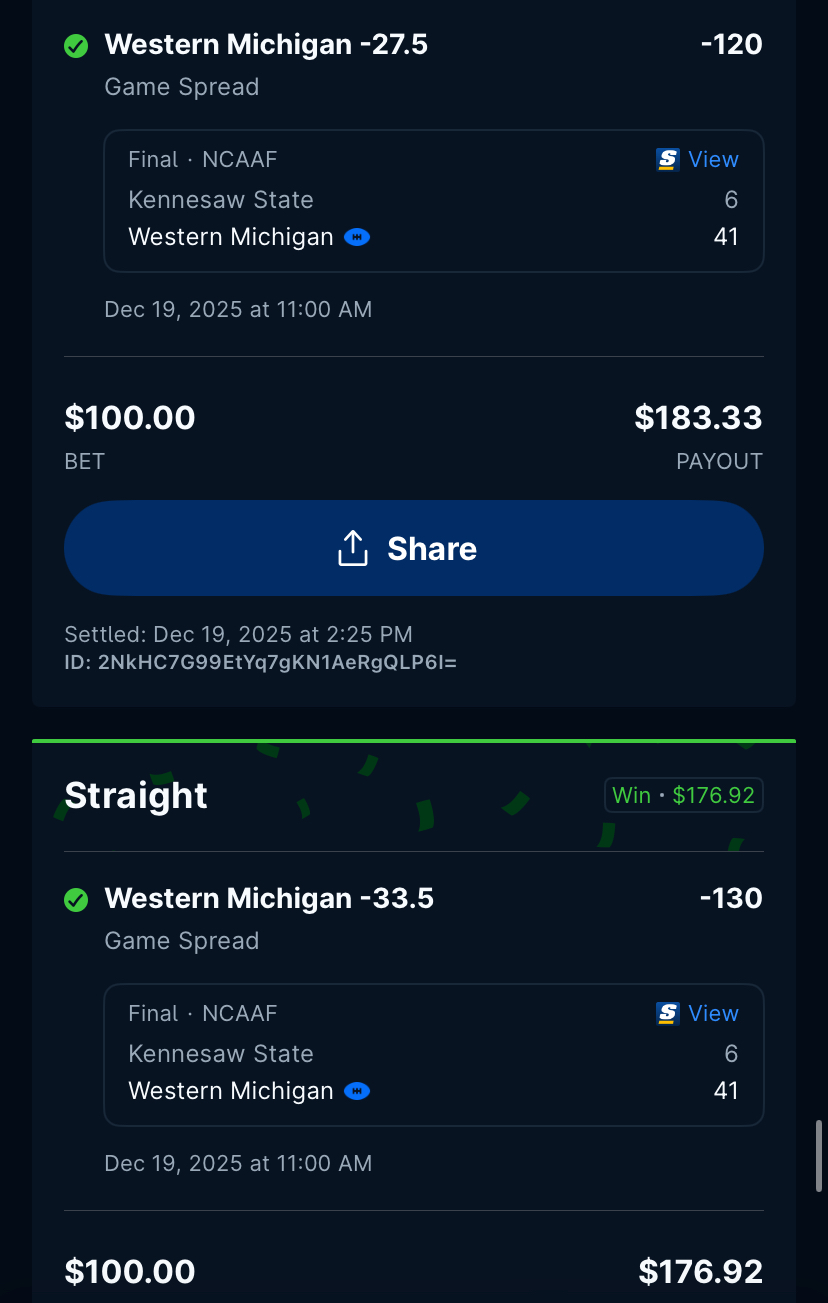828x1303 pixels.
Task: Click the upload arrow icon on Share button
Action: (x=353, y=549)
